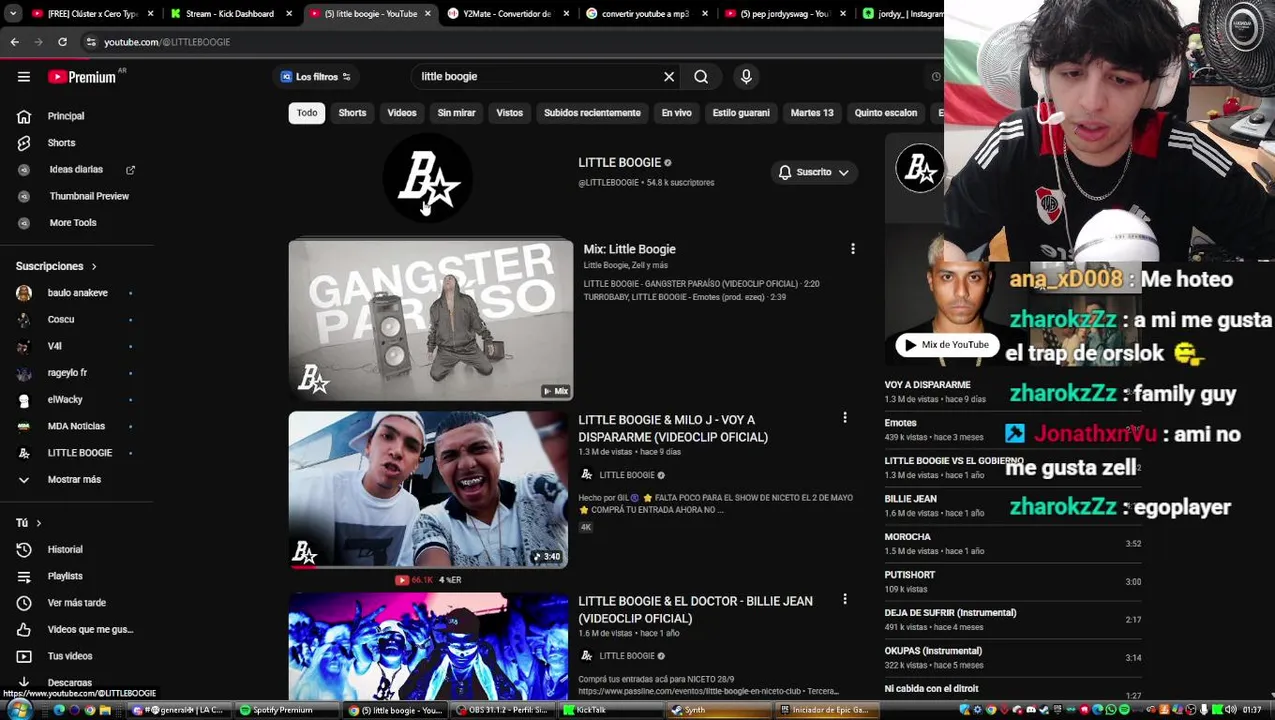Open the Gangster Paraíso mix thumbnail

click(431, 319)
